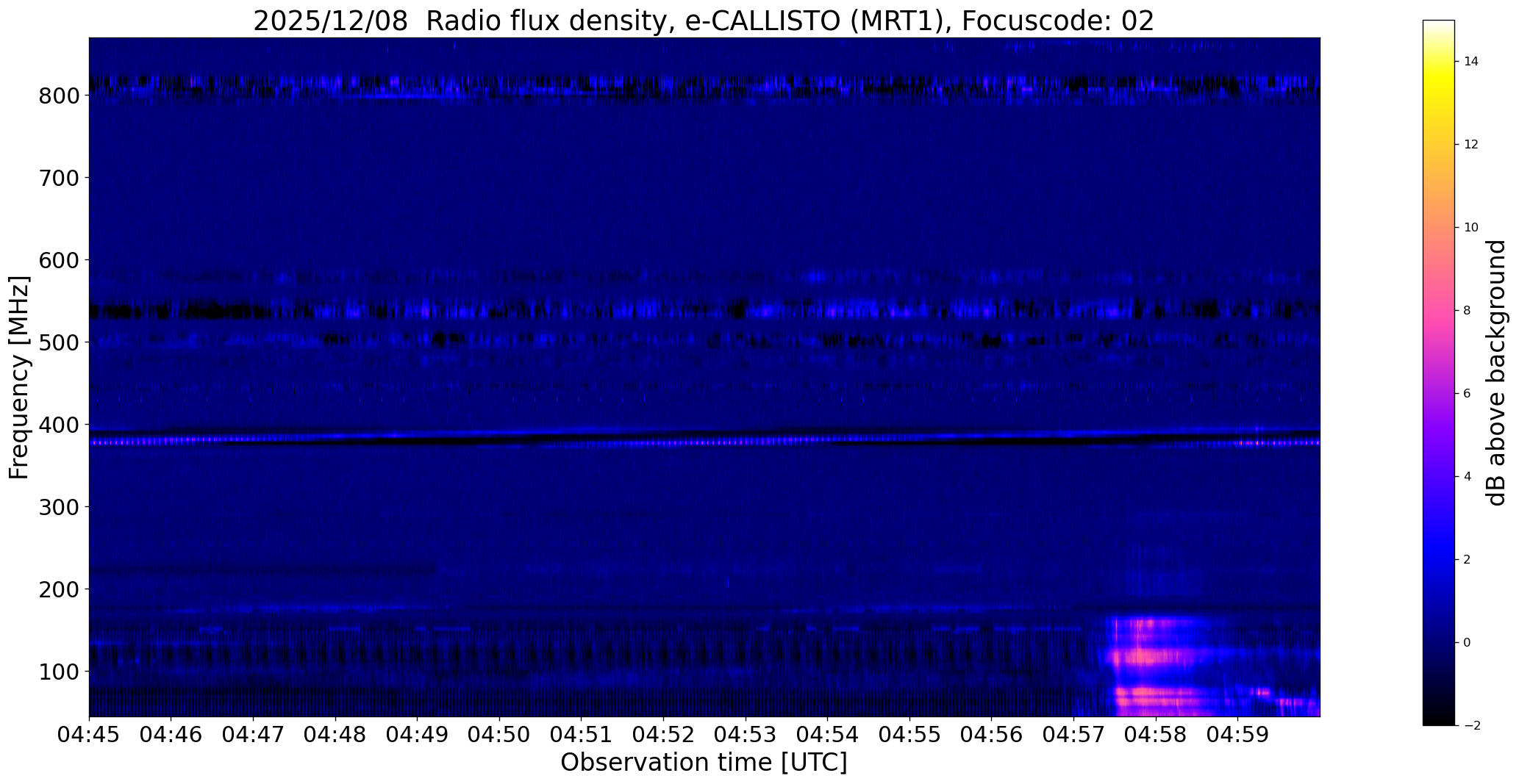Click the 'dB above background' colorbar label
The height and width of the screenshot is (784, 1519).
(1496, 373)
